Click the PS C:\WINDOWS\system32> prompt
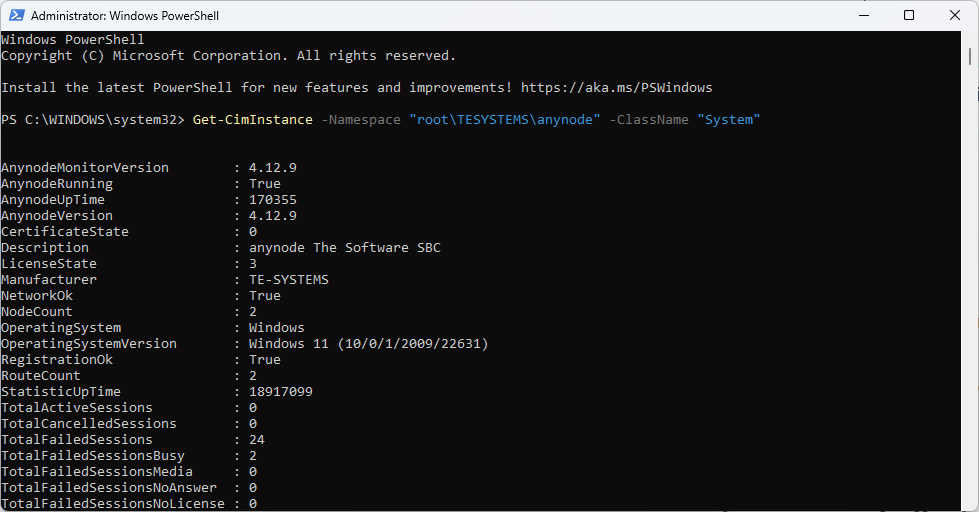The image size is (979, 512). click(93, 119)
